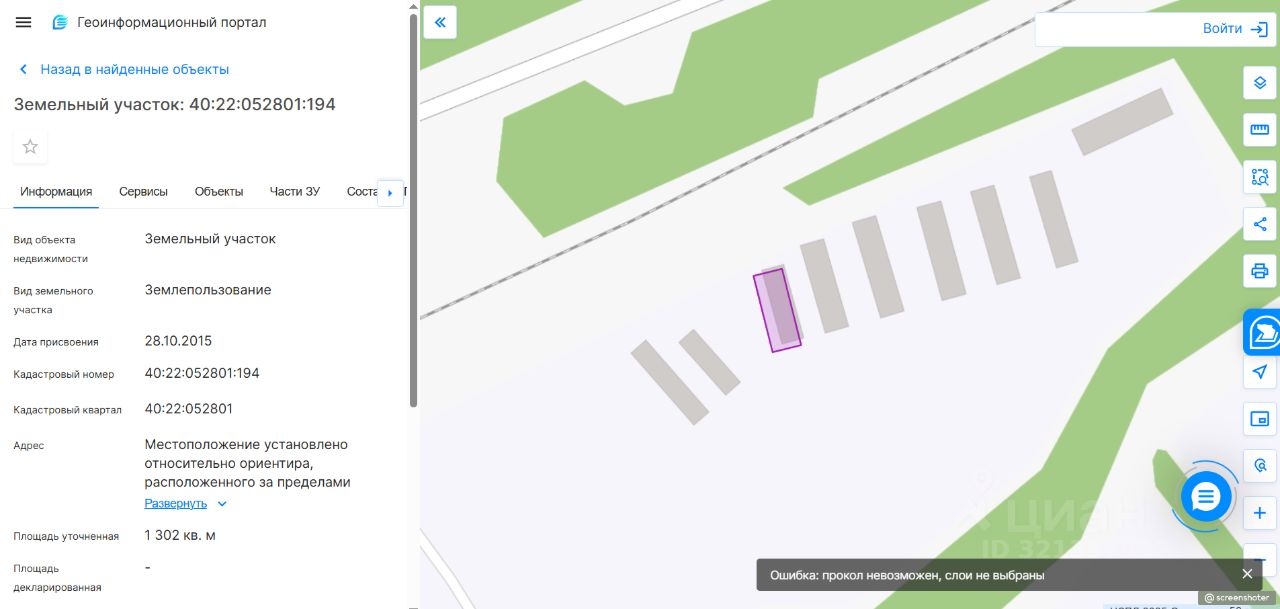1280x609 pixels.
Task: Click the Площадь декларированная label
Action: click(57, 578)
